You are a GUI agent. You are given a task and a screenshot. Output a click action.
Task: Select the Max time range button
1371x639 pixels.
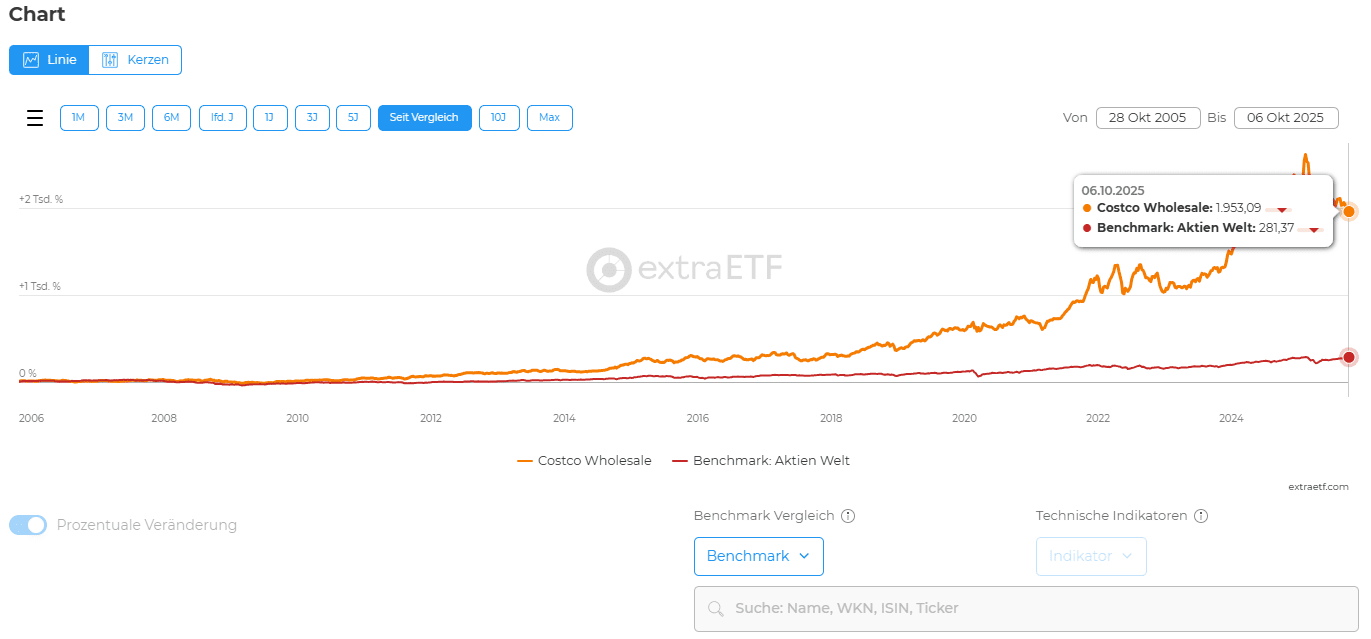pyautogui.click(x=549, y=118)
